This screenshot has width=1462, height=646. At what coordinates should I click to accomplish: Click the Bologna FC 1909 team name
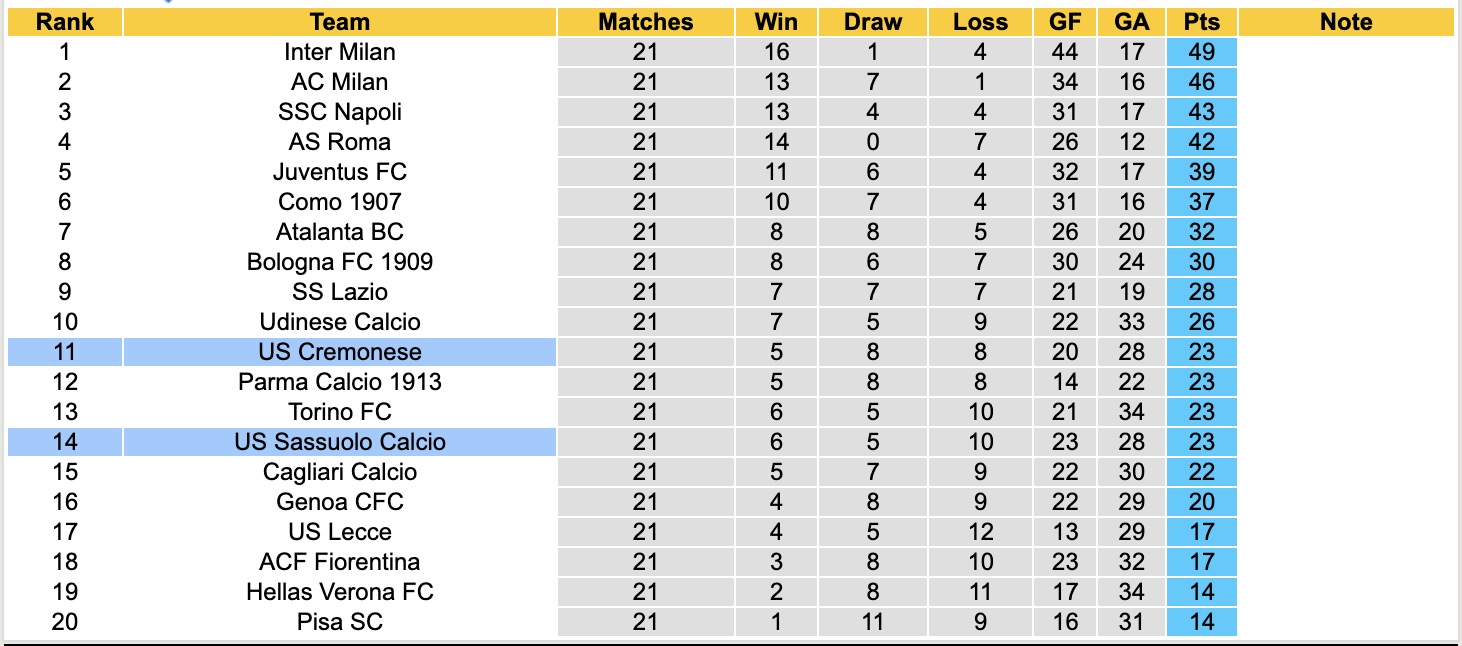pos(340,262)
